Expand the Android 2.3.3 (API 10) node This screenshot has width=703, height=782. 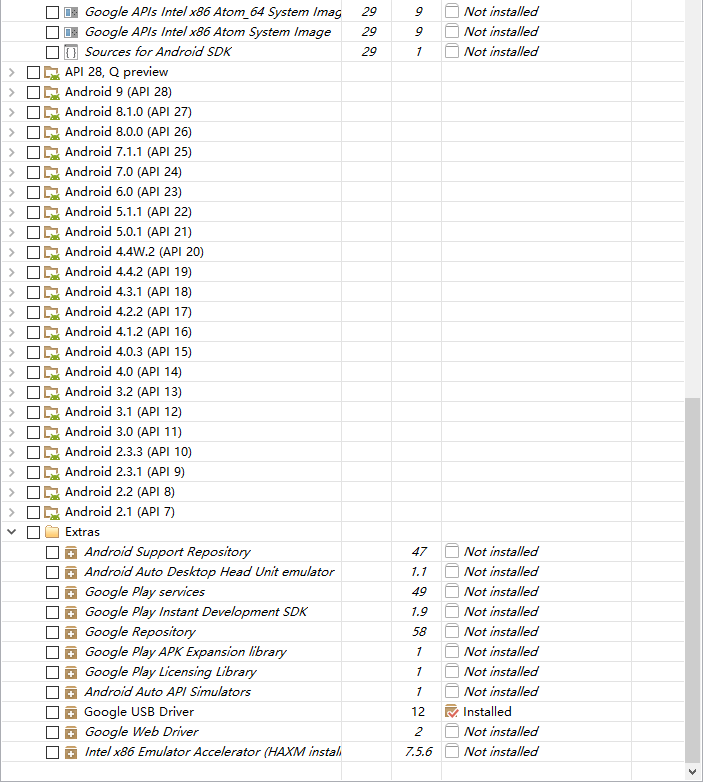point(11,452)
